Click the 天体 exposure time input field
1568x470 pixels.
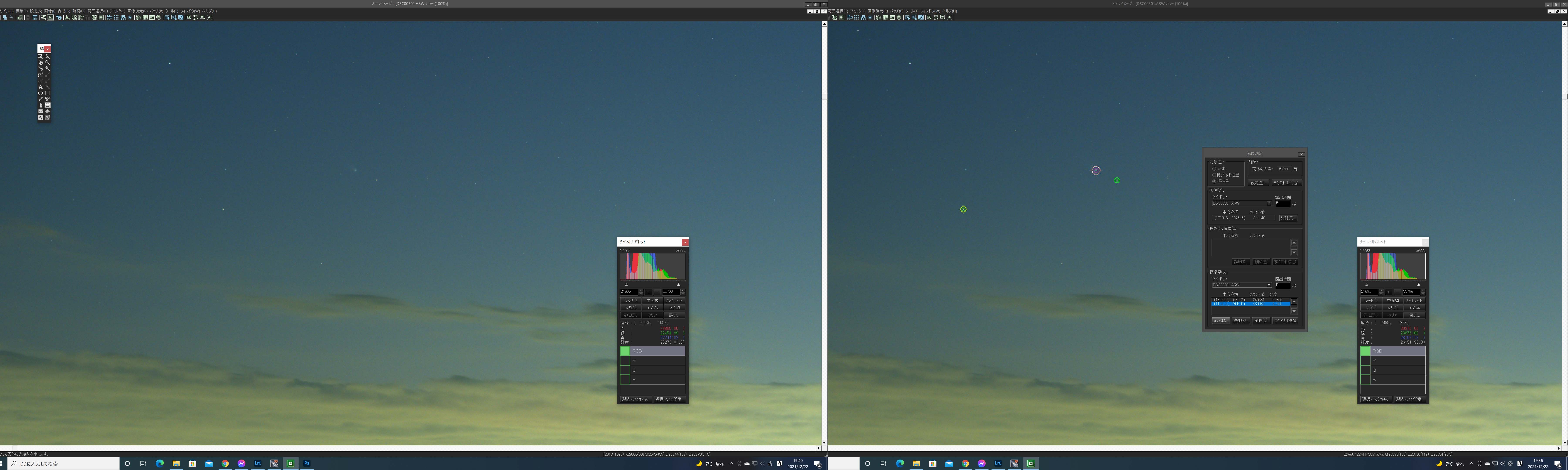click(x=1283, y=204)
